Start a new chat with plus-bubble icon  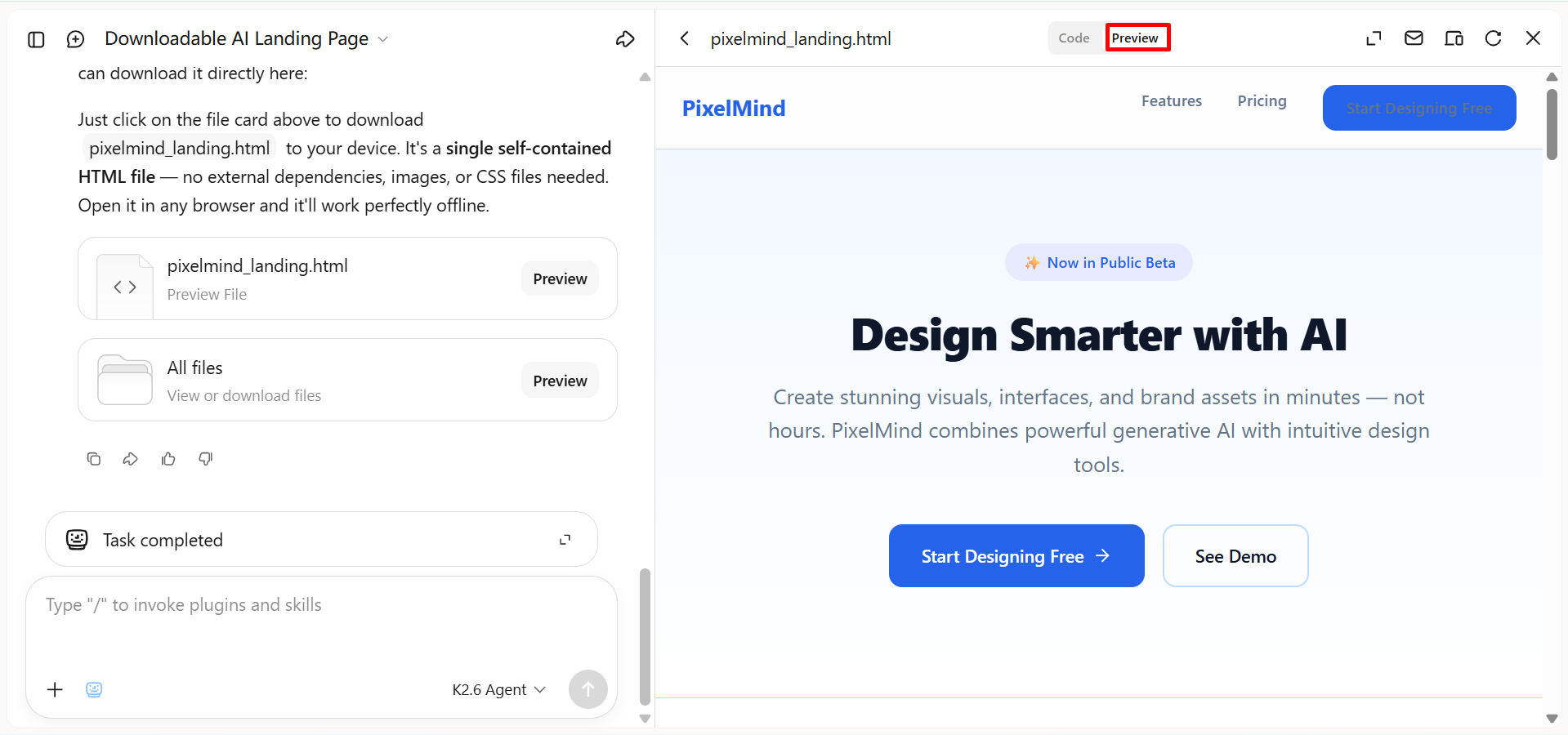click(75, 39)
